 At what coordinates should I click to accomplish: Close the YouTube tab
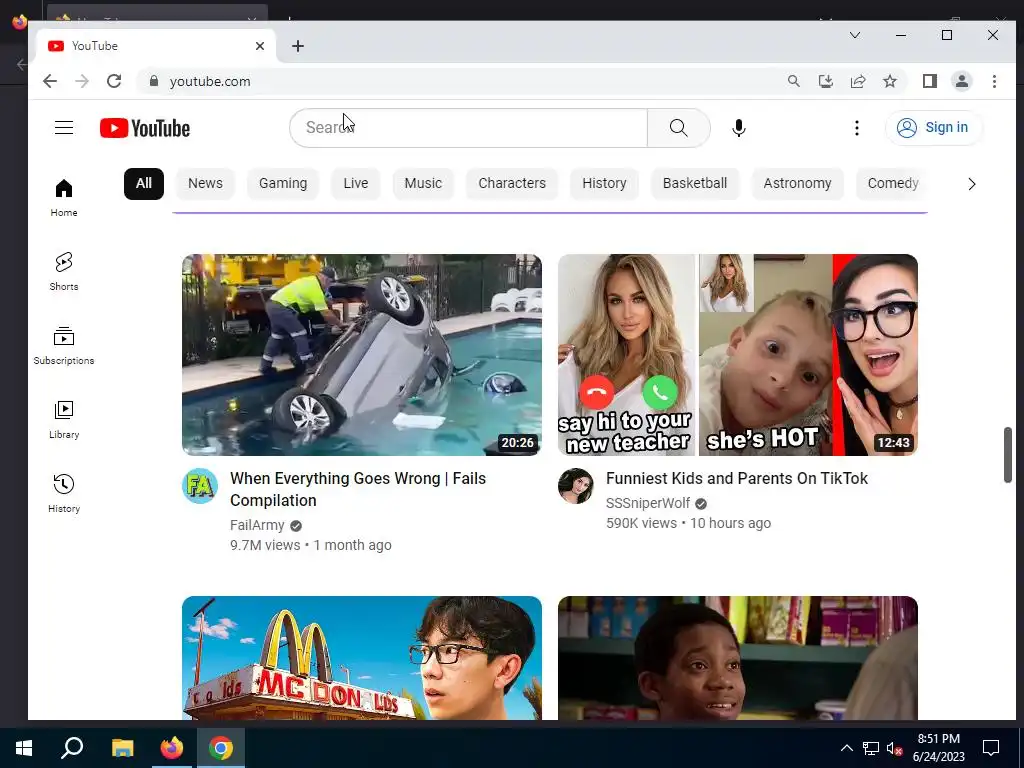click(260, 46)
